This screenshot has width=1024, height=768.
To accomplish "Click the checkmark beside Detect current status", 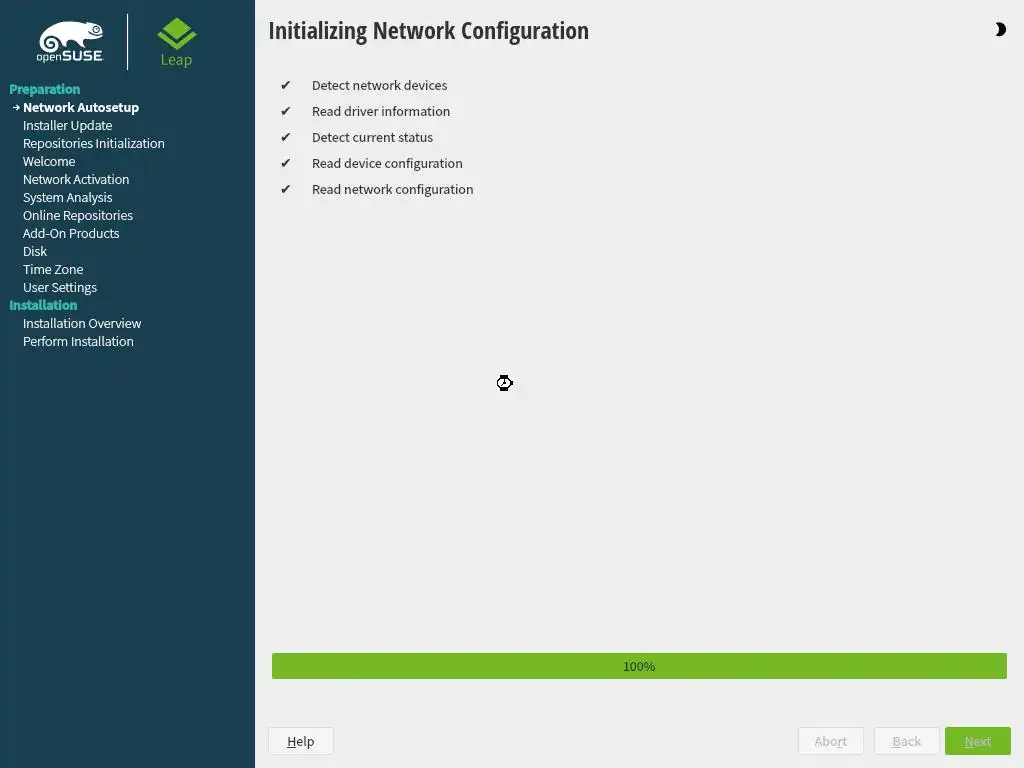I will pyautogui.click(x=285, y=137).
